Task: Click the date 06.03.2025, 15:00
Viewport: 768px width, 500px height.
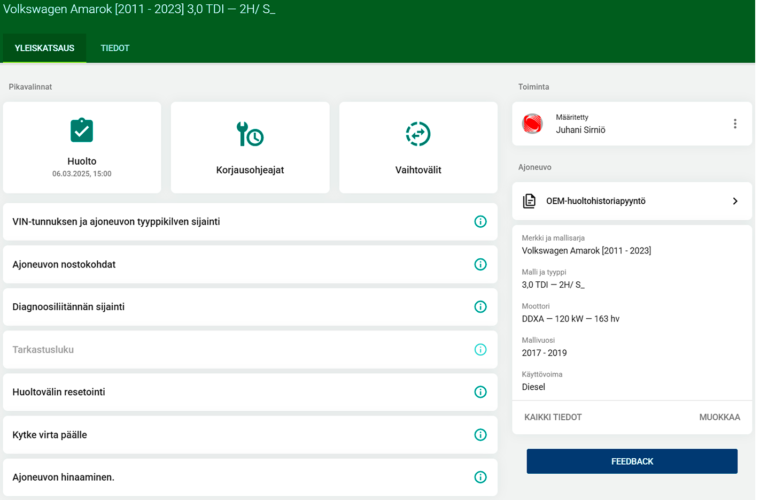Action: coord(82,174)
